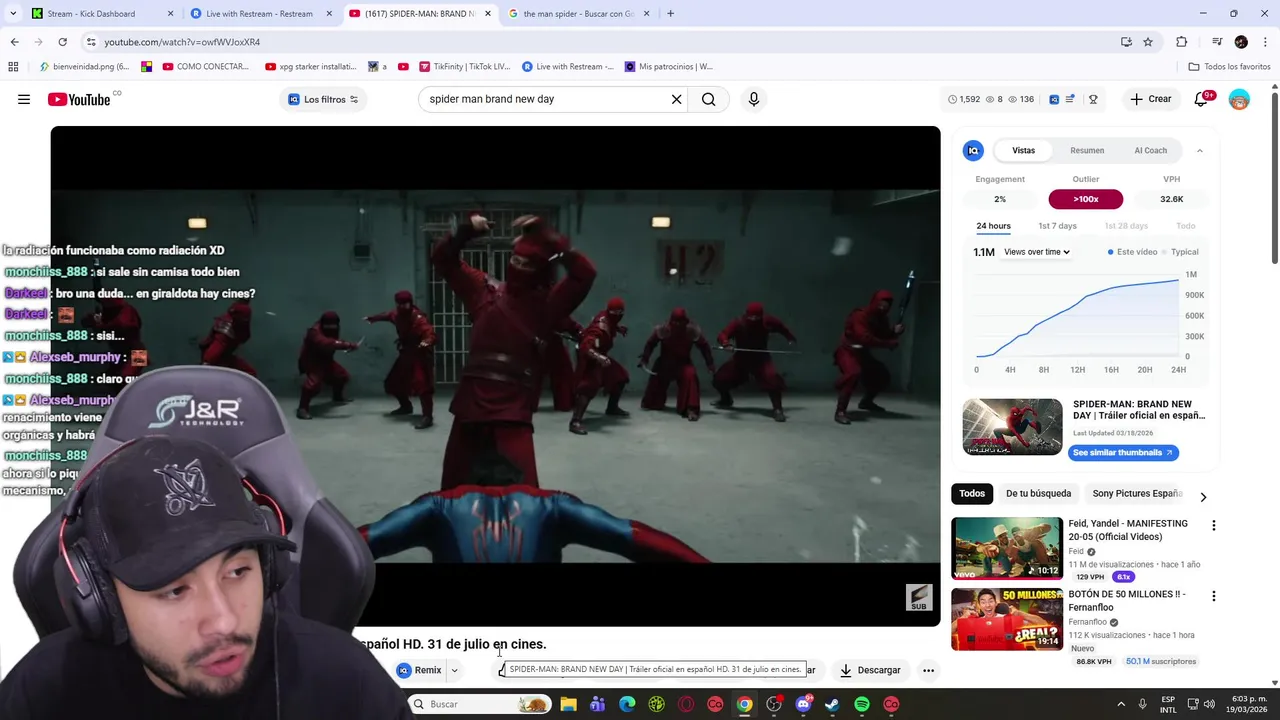Image resolution: width=1280 pixels, height=720 pixels.
Task: Clear the search box with the X
Action: [676, 99]
